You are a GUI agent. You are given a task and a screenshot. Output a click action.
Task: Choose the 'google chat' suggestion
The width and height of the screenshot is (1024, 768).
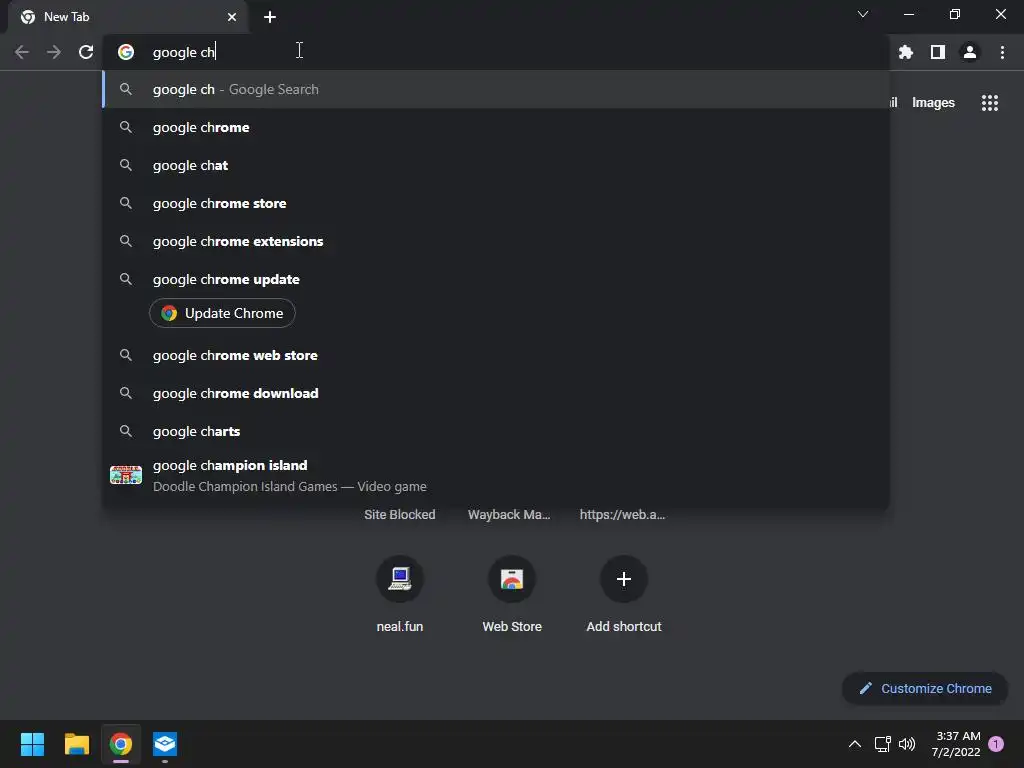496,165
